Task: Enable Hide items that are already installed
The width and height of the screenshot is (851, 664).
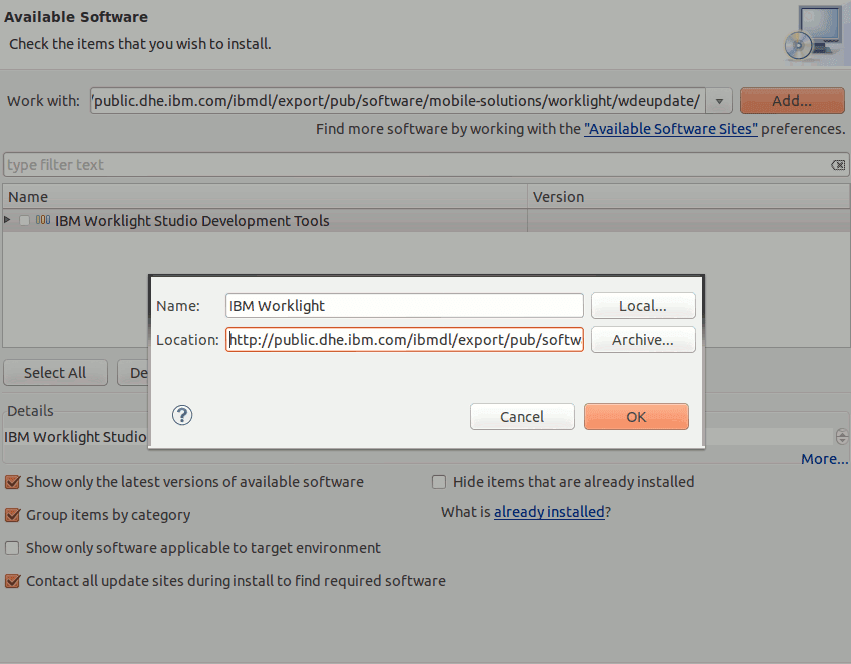Action: 439,482
